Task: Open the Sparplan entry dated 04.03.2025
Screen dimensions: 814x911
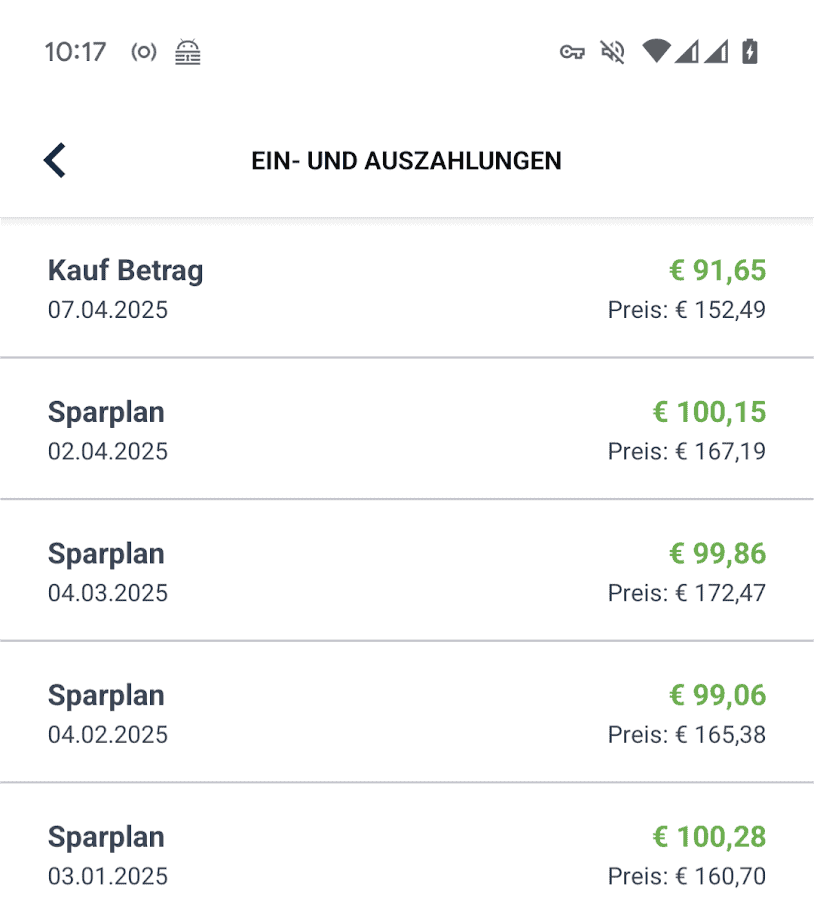Action: 407,571
